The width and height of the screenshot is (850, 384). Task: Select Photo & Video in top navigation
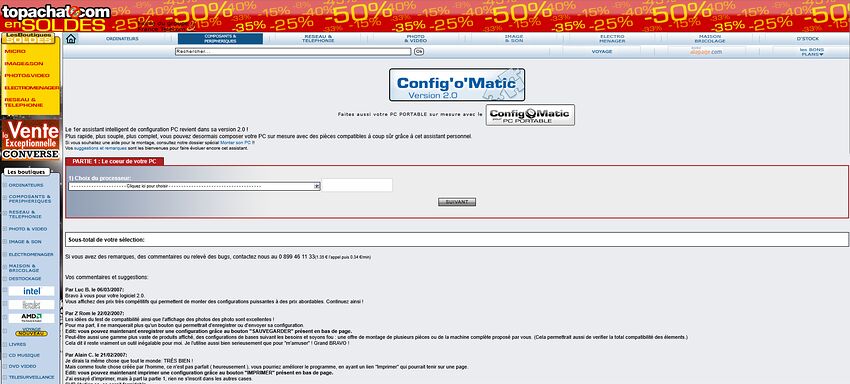415,39
